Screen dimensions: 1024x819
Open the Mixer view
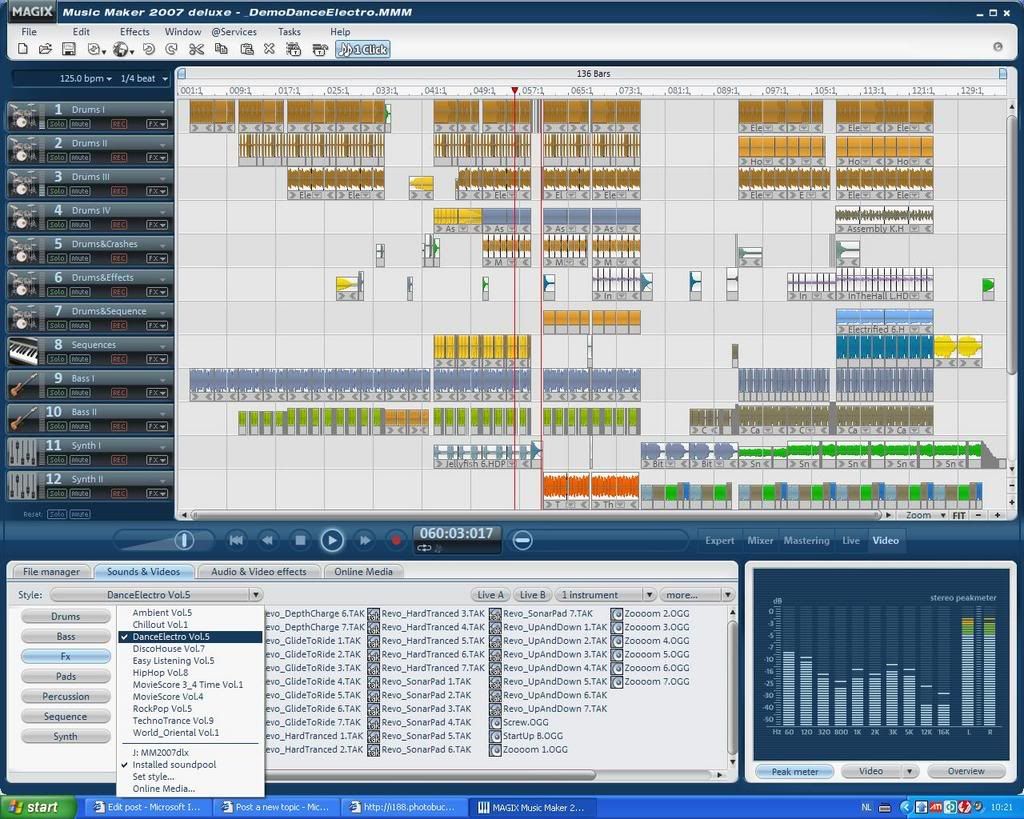click(760, 541)
